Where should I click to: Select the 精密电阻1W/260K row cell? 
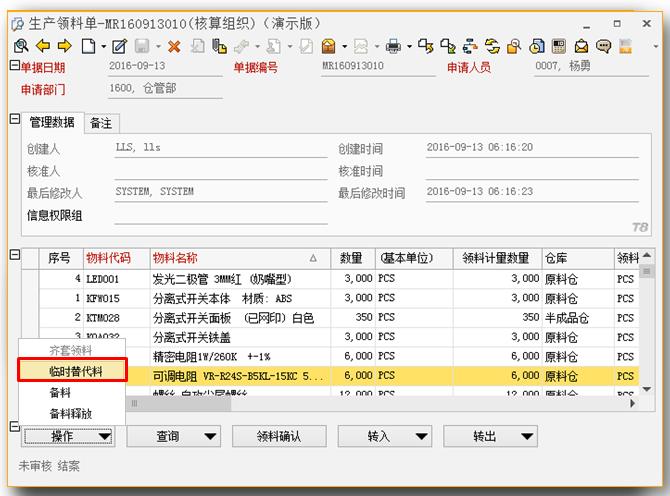pos(241,356)
